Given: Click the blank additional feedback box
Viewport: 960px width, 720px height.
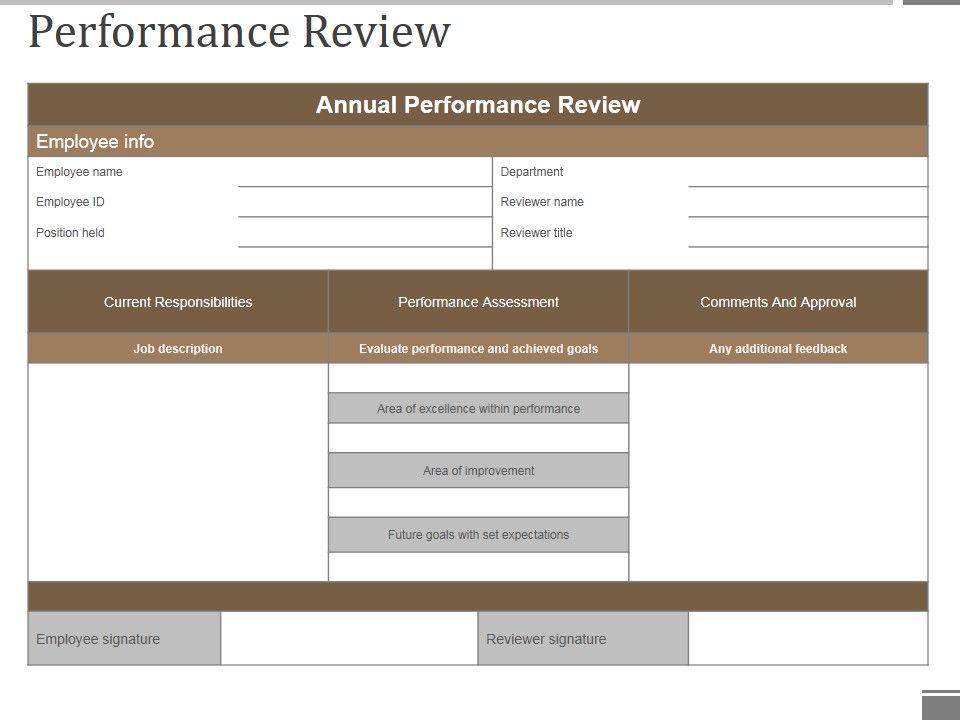Looking at the screenshot, I should point(778,472).
